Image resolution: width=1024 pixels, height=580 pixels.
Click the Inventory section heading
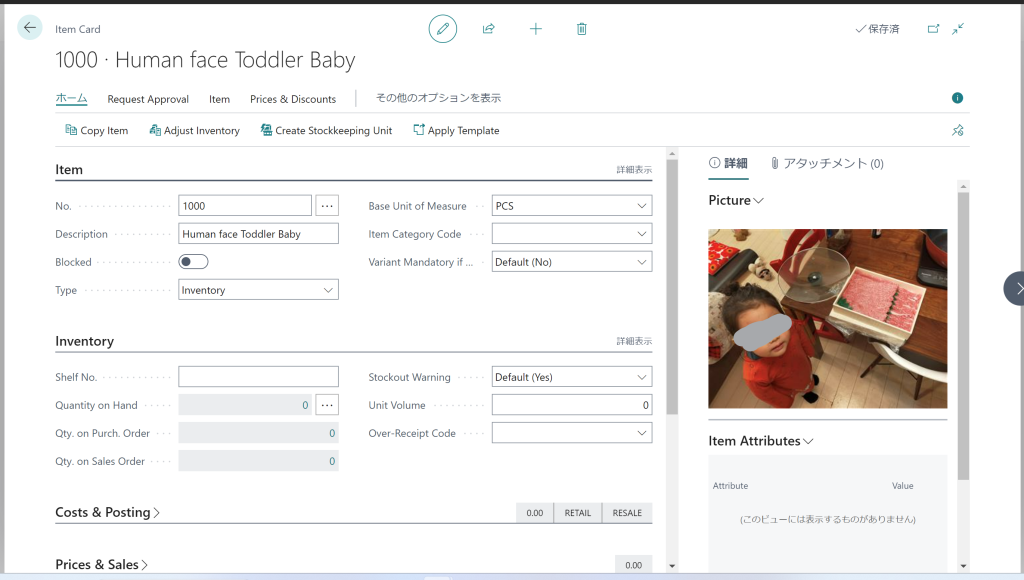coord(84,341)
